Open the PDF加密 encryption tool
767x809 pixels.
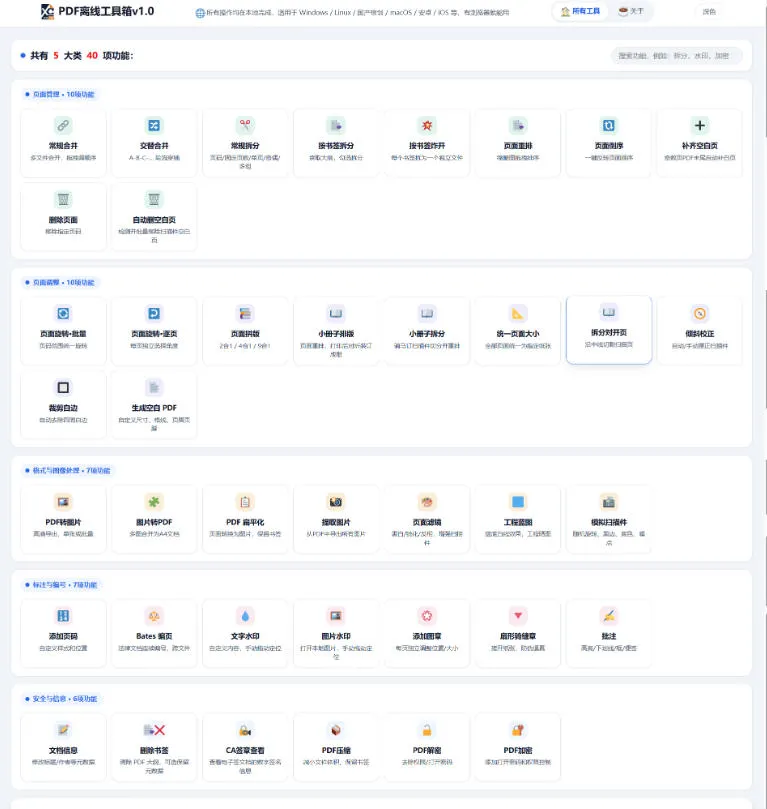pyautogui.click(x=518, y=748)
